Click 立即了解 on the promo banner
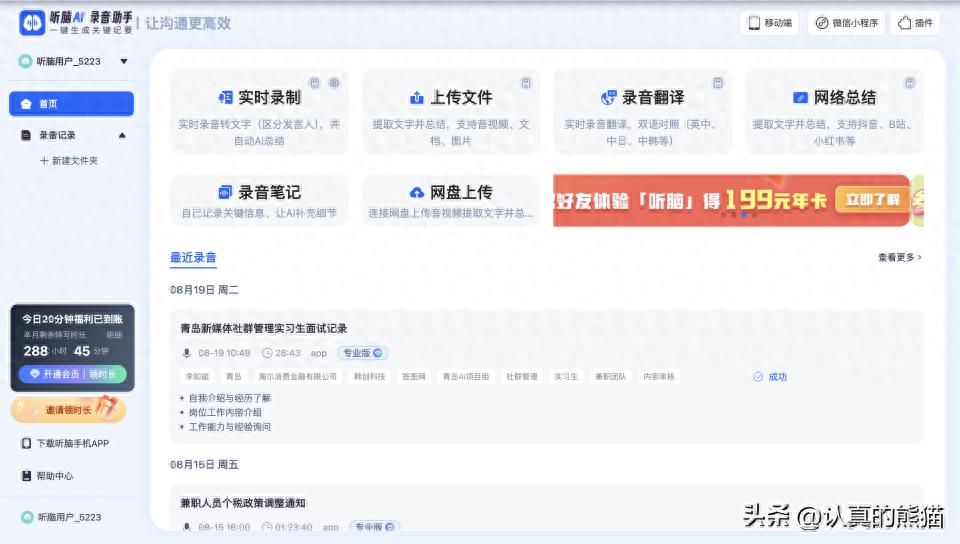Viewport: 960px width, 544px height. (872, 199)
